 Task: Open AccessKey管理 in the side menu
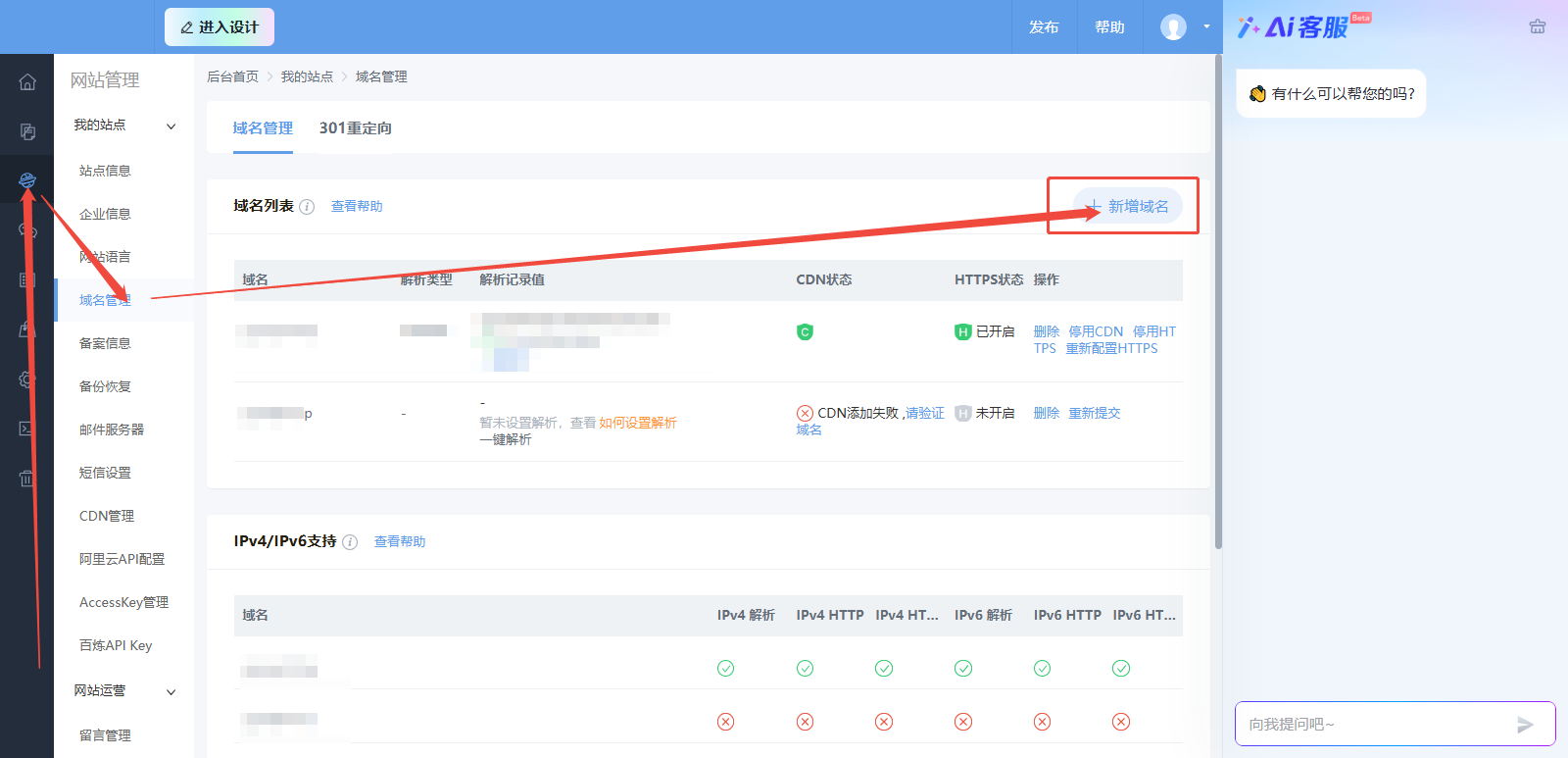tap(123, 602)
